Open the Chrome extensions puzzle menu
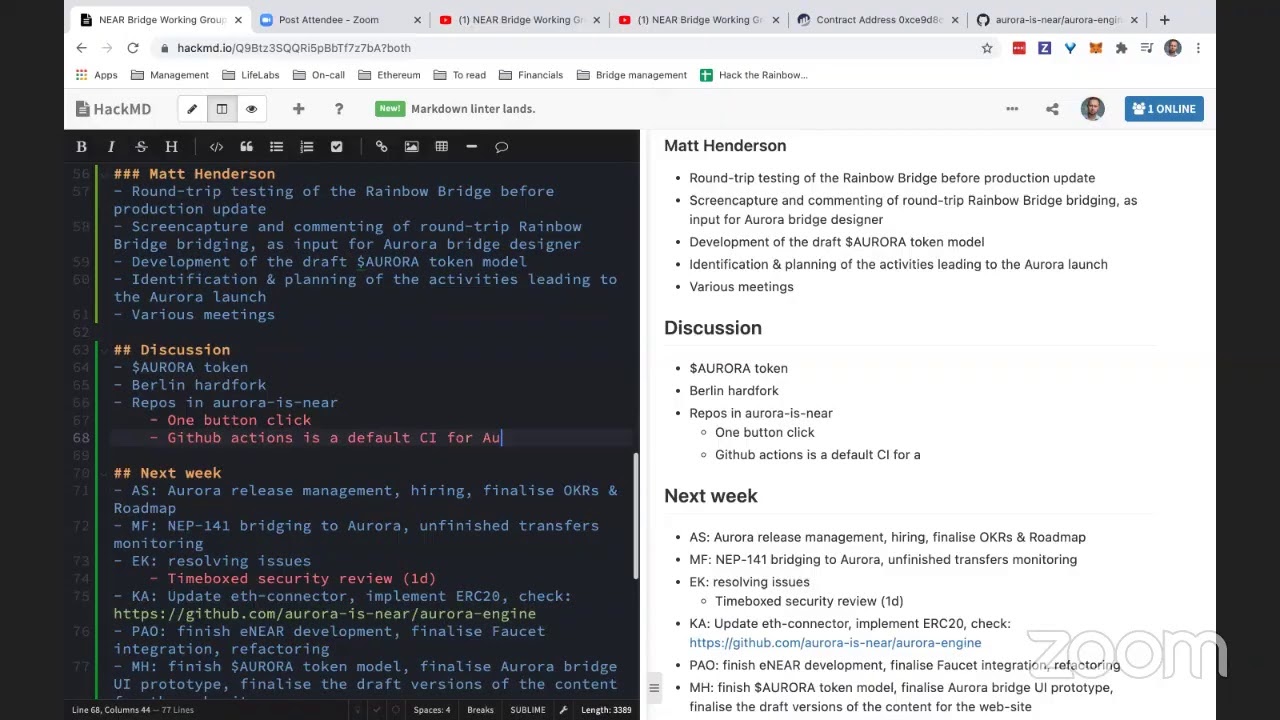1280x720 pixels. (1121, 48)
